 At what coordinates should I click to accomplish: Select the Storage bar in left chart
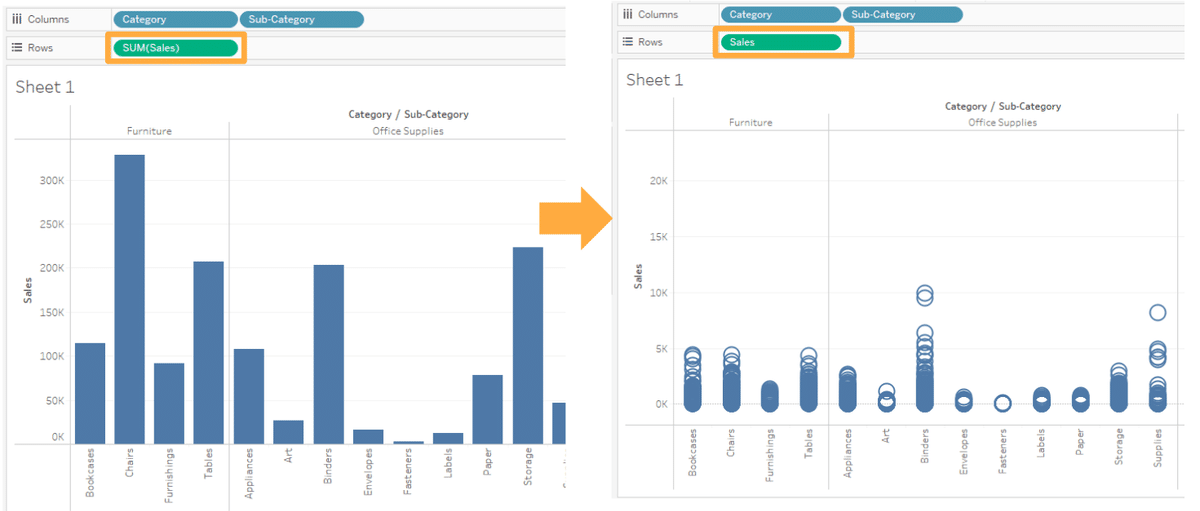point(528,345)
